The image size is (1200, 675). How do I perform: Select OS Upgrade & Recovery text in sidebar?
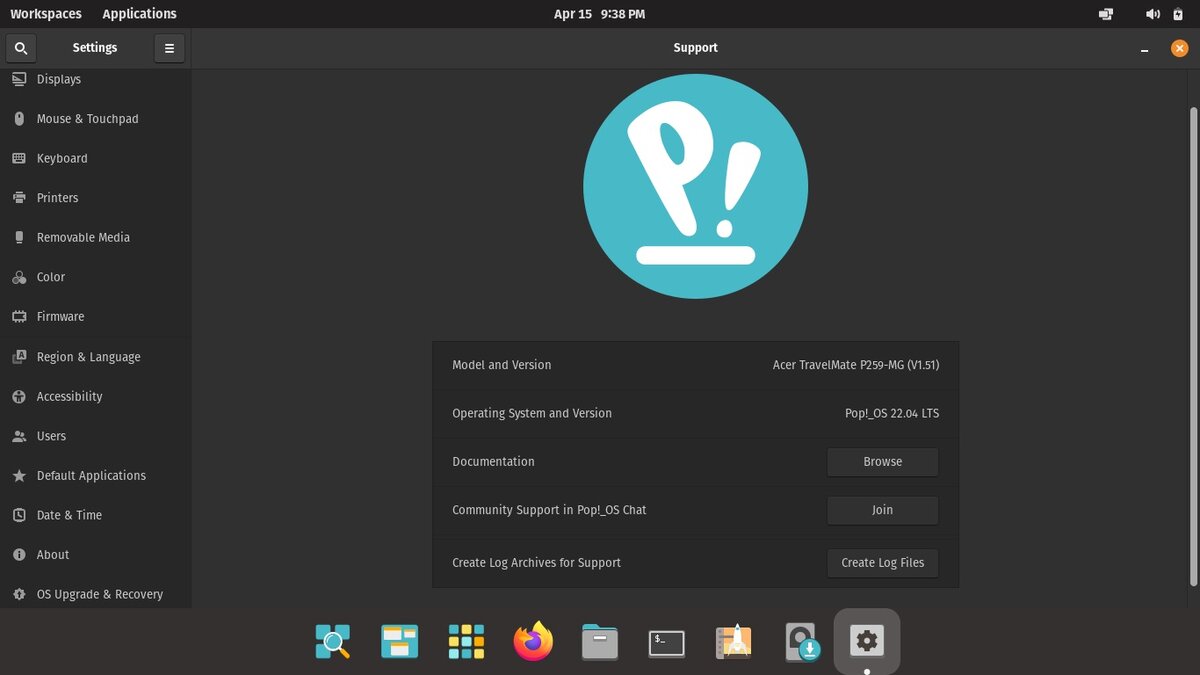tap(100, 594)
